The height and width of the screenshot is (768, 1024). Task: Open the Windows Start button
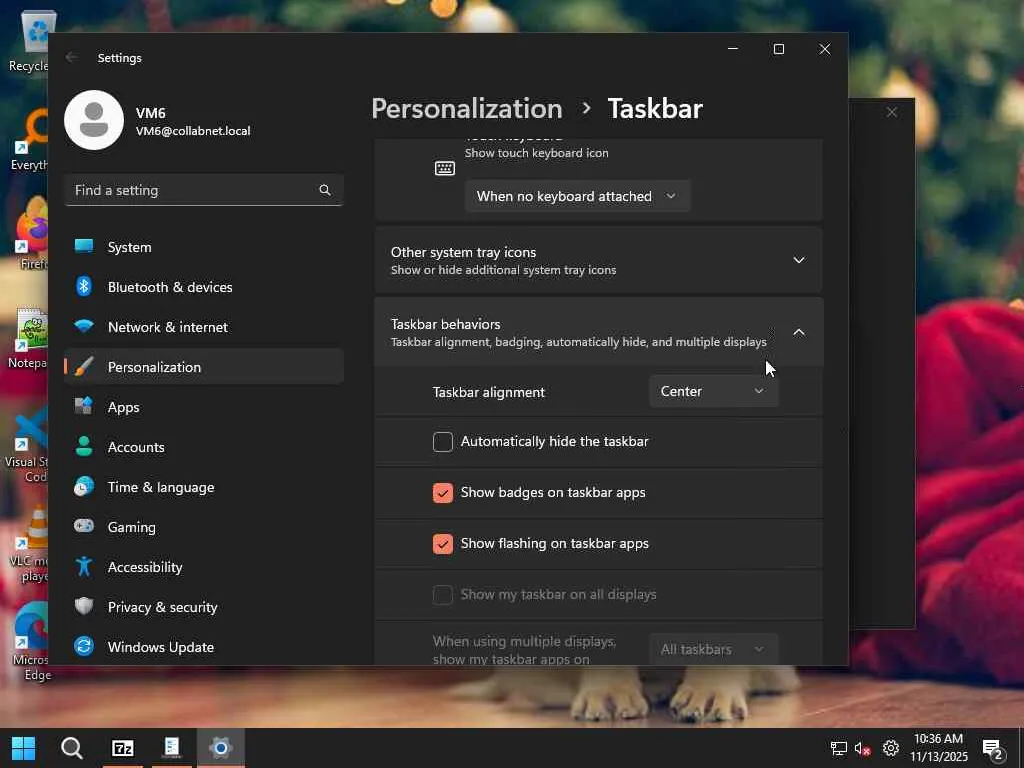point(24,748)
